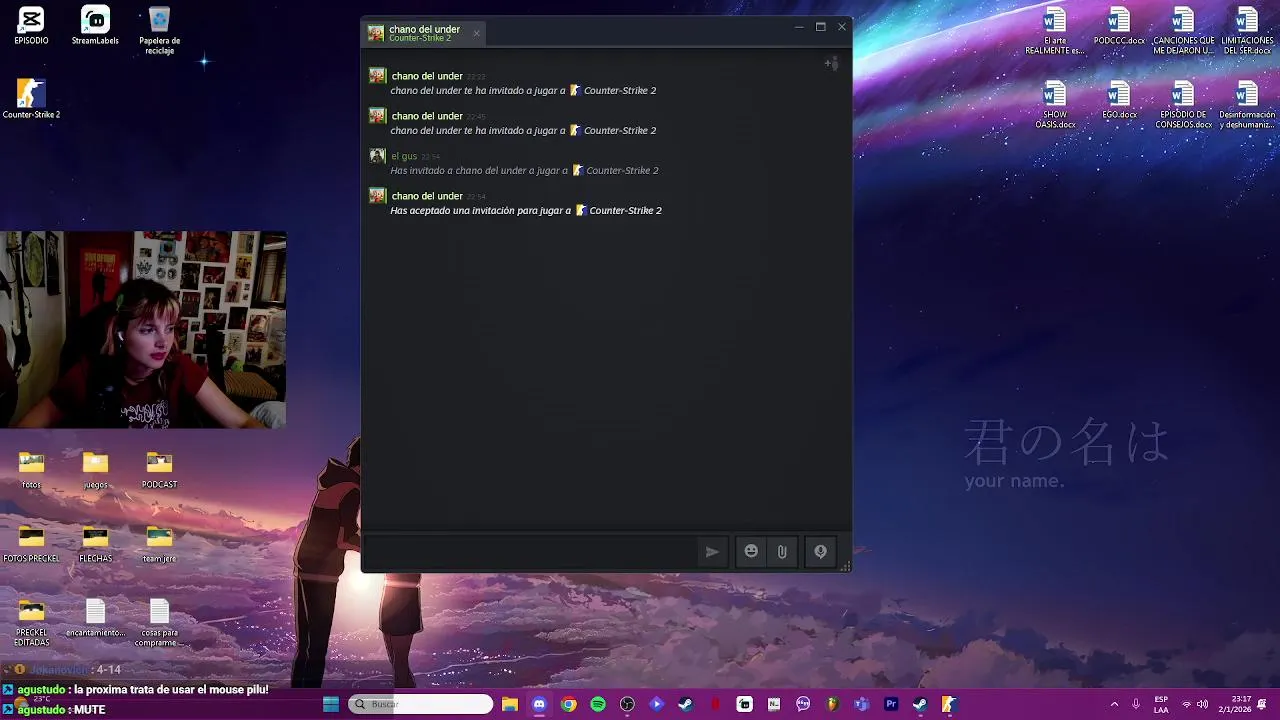
Task: Open the notifications bell in the taskbar
Action: coord(1264,704)
